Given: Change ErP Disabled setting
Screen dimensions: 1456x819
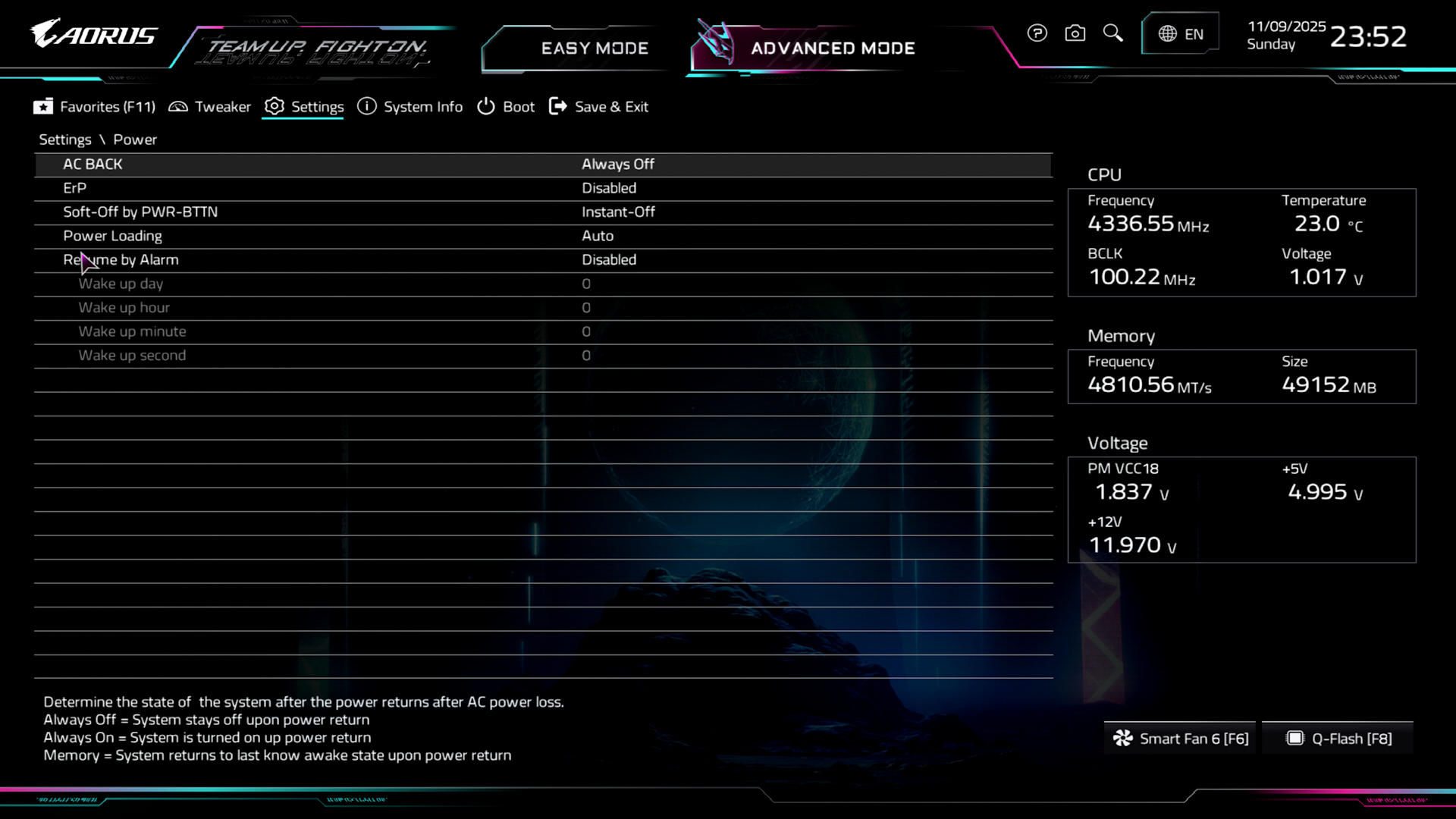Looking at the screenshot, I should 608,188.
